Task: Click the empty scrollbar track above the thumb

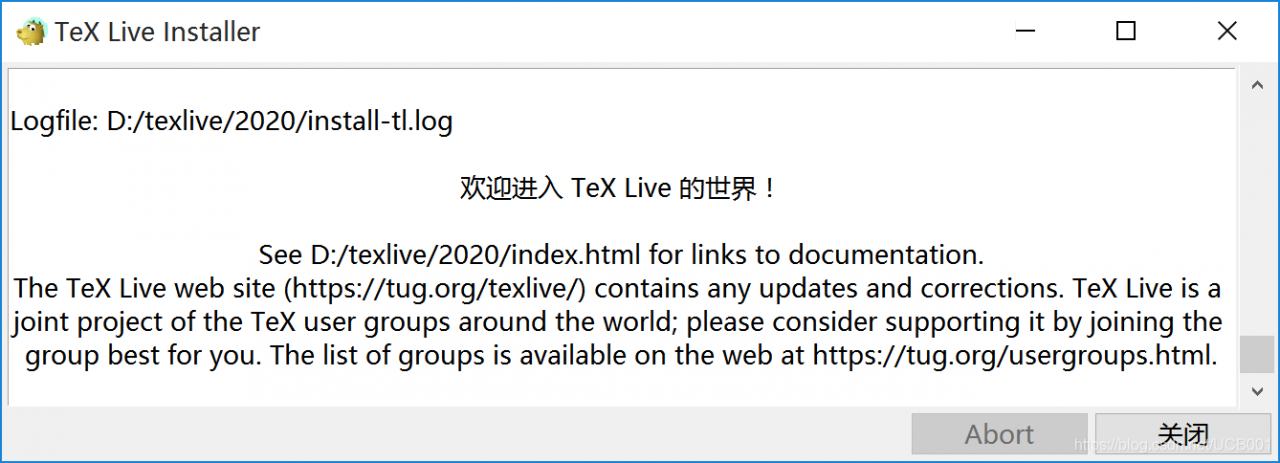Action: [x=1258, y=217]
